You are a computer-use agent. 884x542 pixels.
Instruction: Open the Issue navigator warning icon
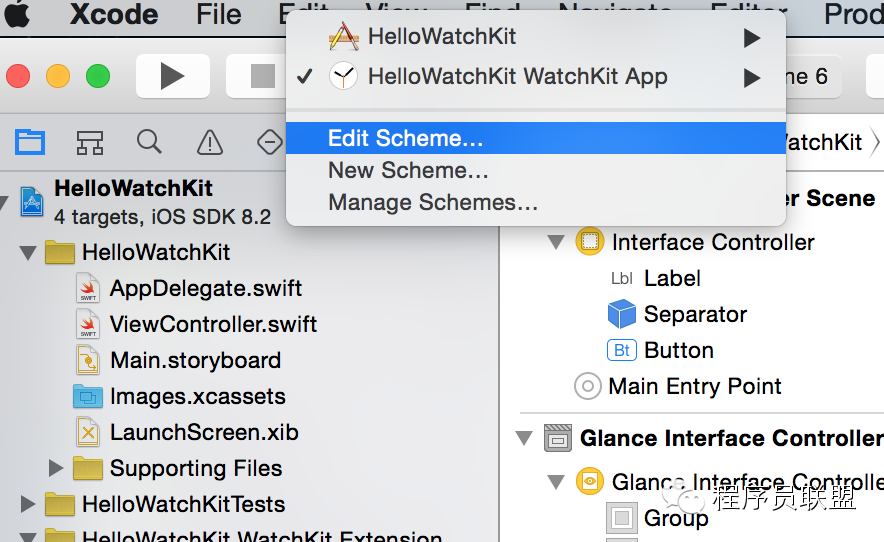(x=210, y=142)
